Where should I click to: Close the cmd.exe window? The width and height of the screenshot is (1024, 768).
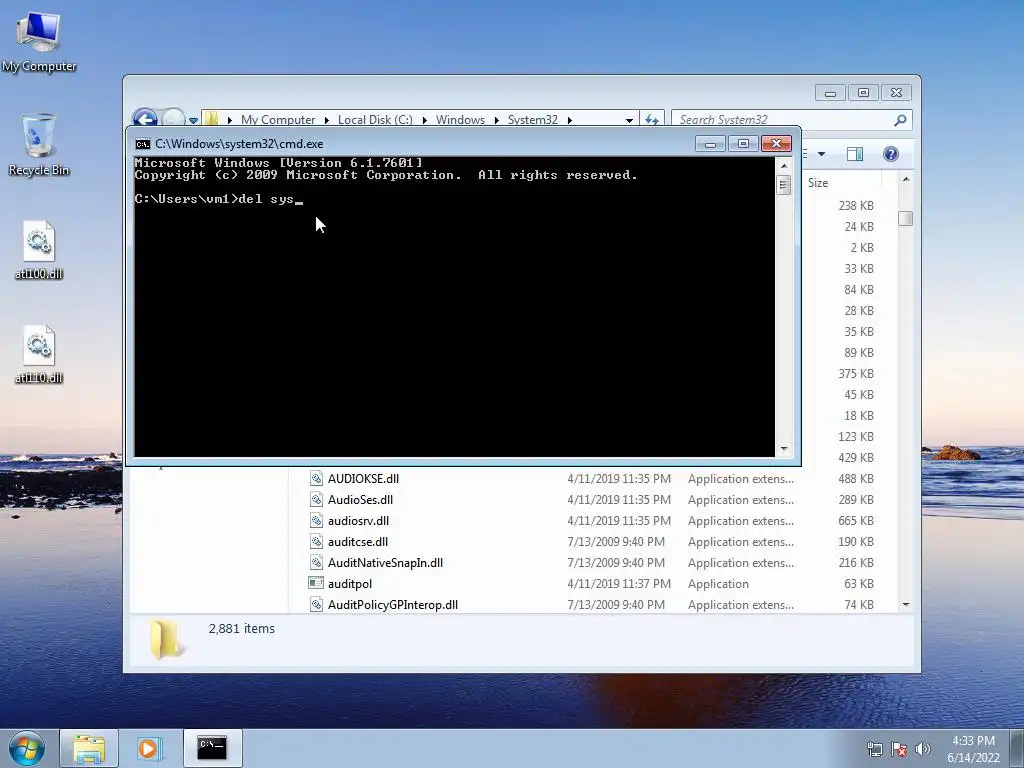tap(776, 144)
